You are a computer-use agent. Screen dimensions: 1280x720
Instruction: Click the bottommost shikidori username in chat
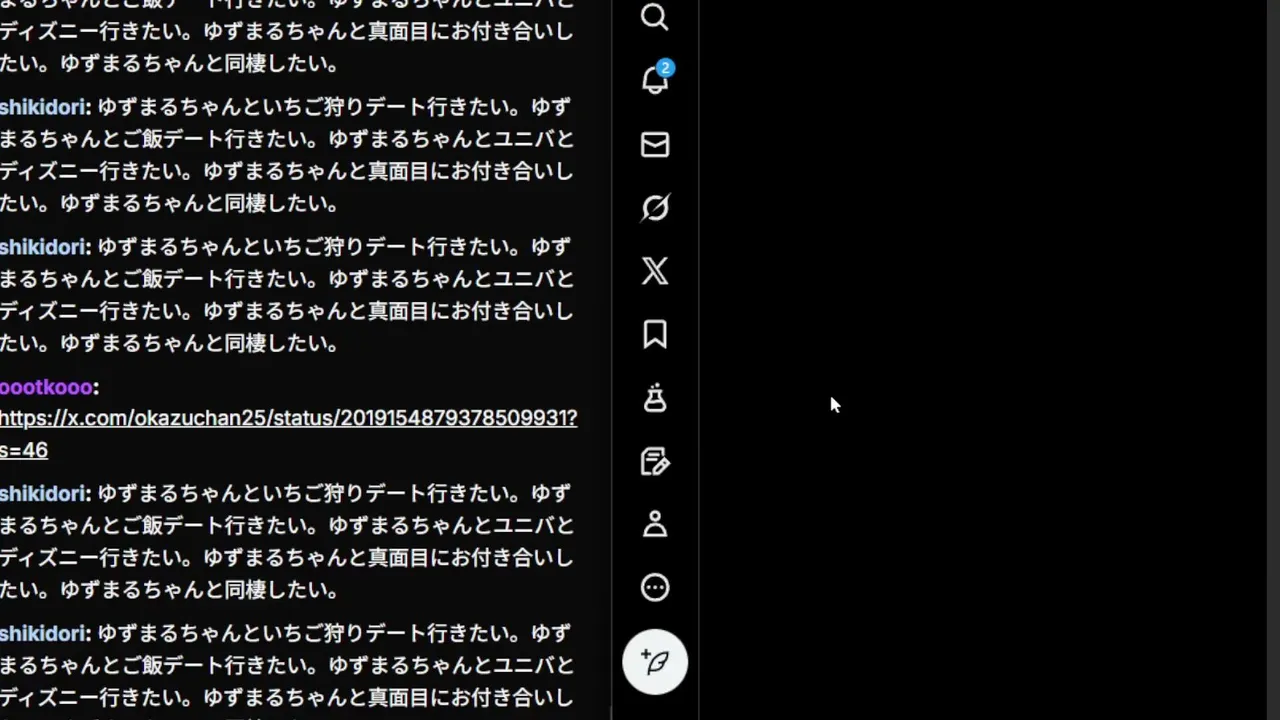[x=43, y=634]
